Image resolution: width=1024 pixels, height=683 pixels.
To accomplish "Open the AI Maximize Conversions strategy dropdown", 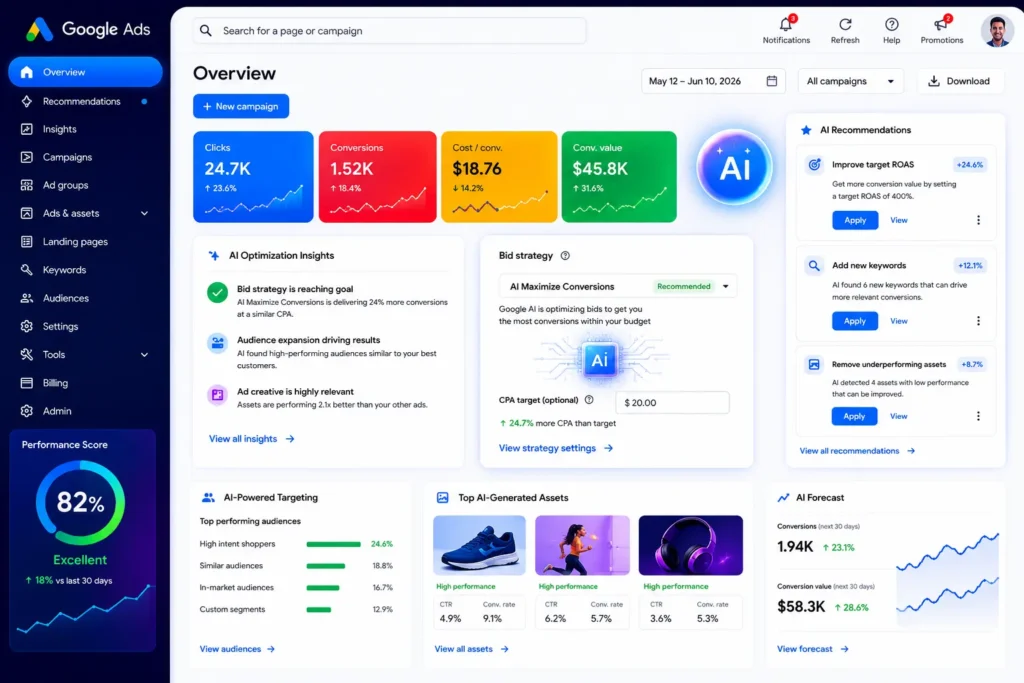I will coord(617,286).
